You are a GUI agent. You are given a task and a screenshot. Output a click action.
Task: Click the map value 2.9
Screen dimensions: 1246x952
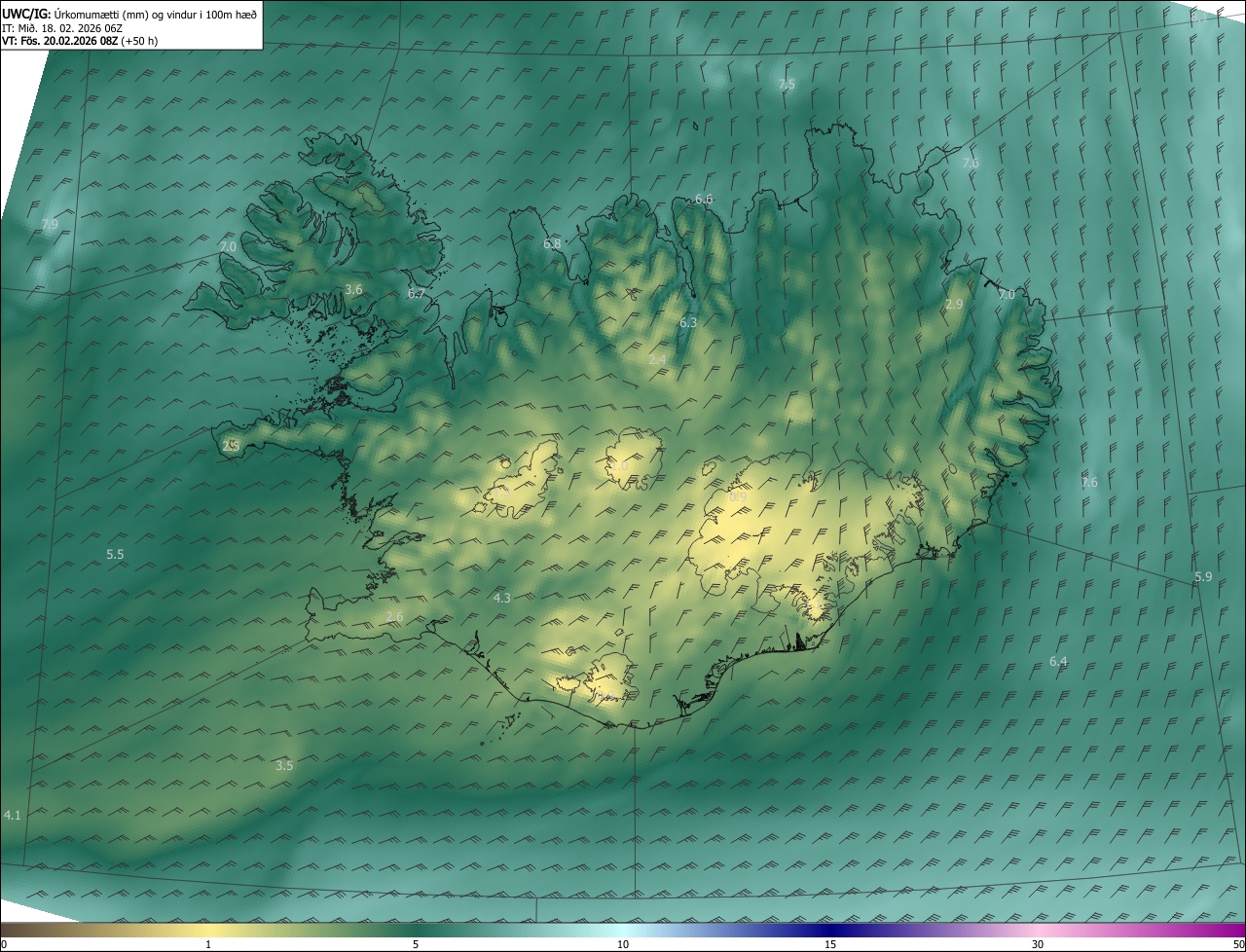954,304
